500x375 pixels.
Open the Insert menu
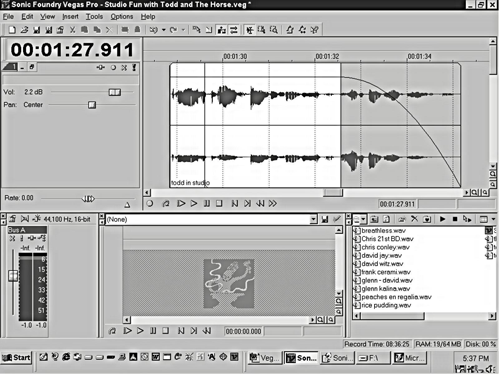[x=70, y=17]
